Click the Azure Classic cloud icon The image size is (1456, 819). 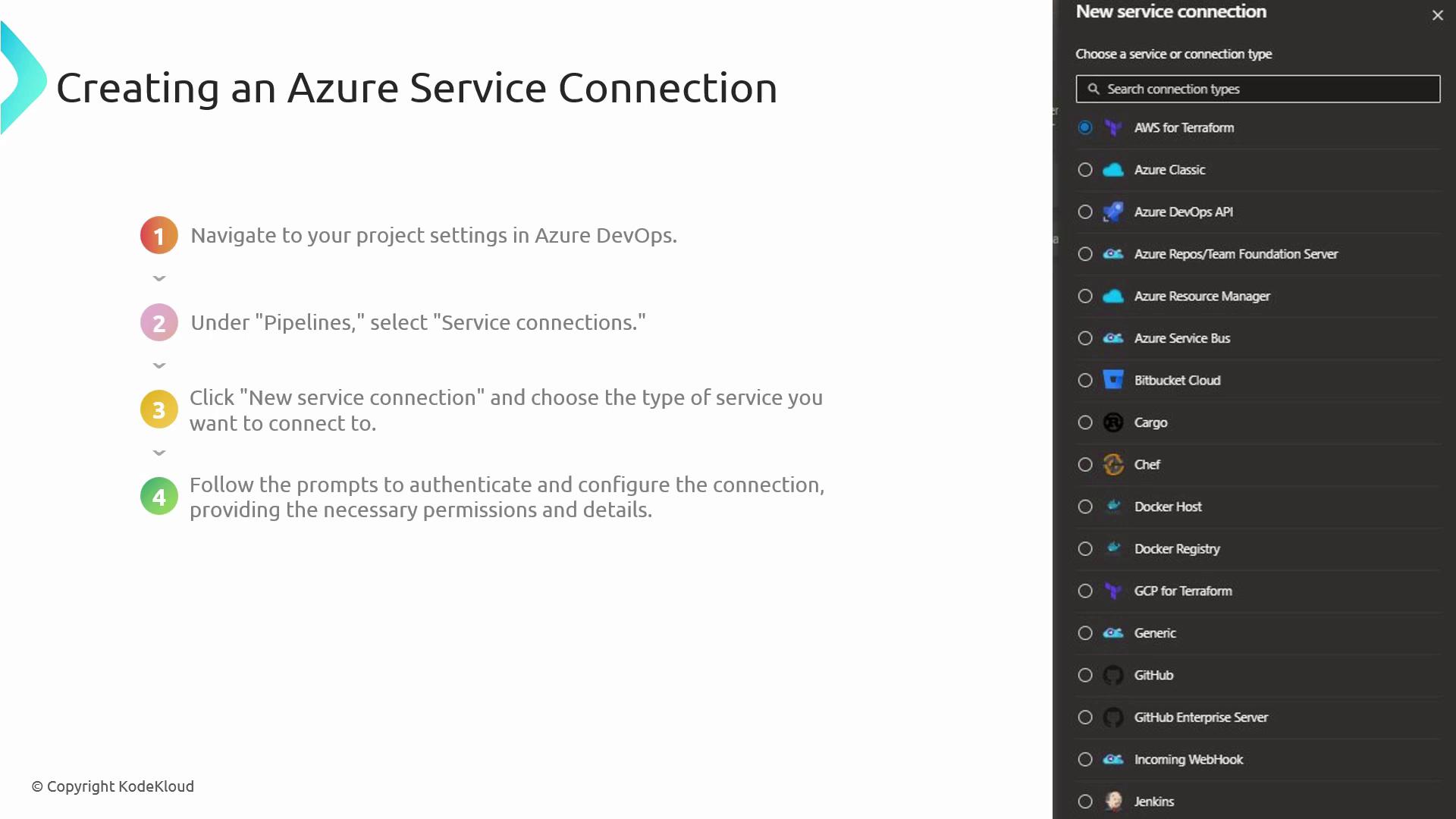pyautogui.click(x=1112, y=170)
